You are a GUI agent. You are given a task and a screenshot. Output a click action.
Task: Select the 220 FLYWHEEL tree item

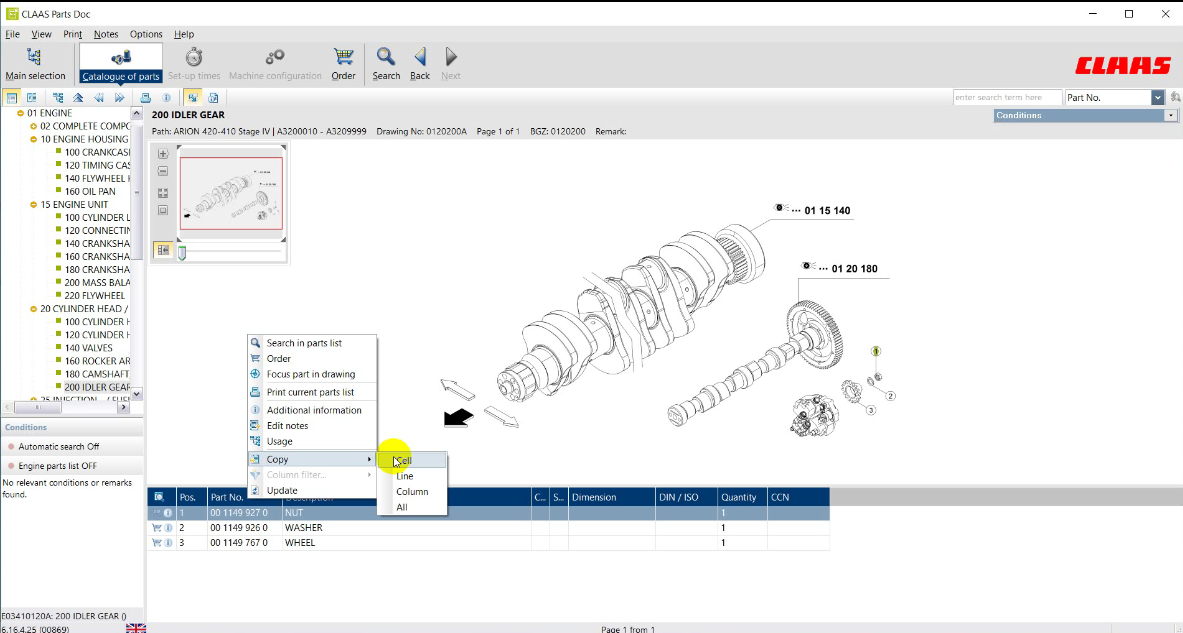[x=94, y=296]
